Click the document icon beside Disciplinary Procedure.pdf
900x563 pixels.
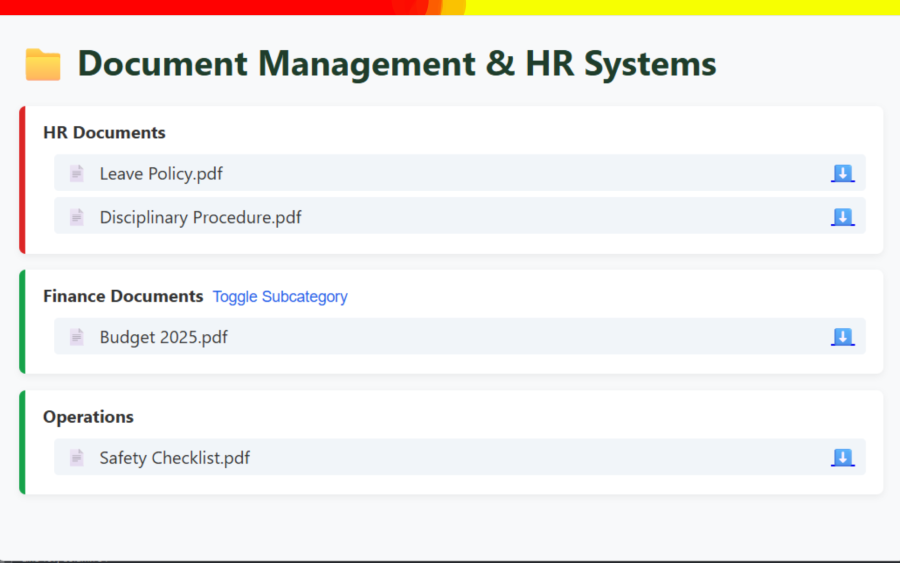tap(76, 217)
